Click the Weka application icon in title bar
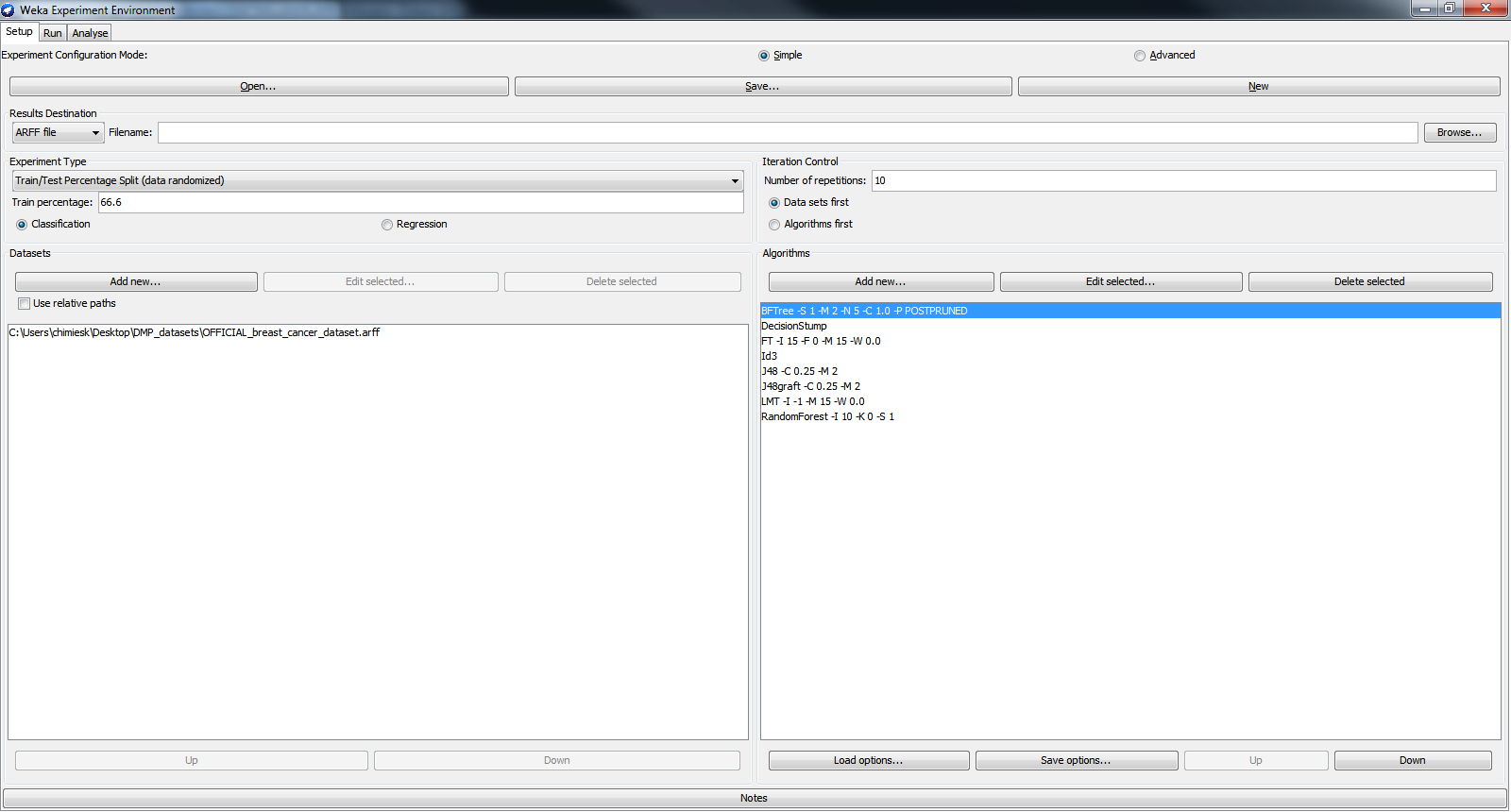 [8, 9]
